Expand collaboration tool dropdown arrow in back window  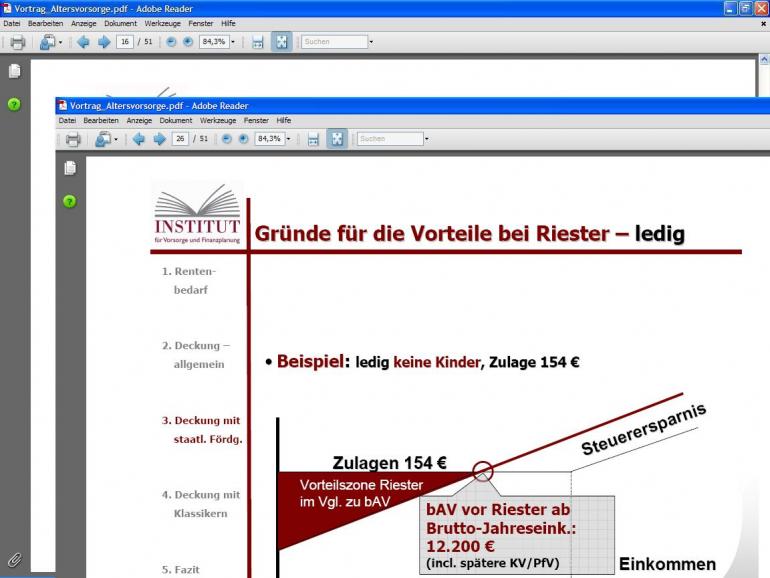click(60, 43)
